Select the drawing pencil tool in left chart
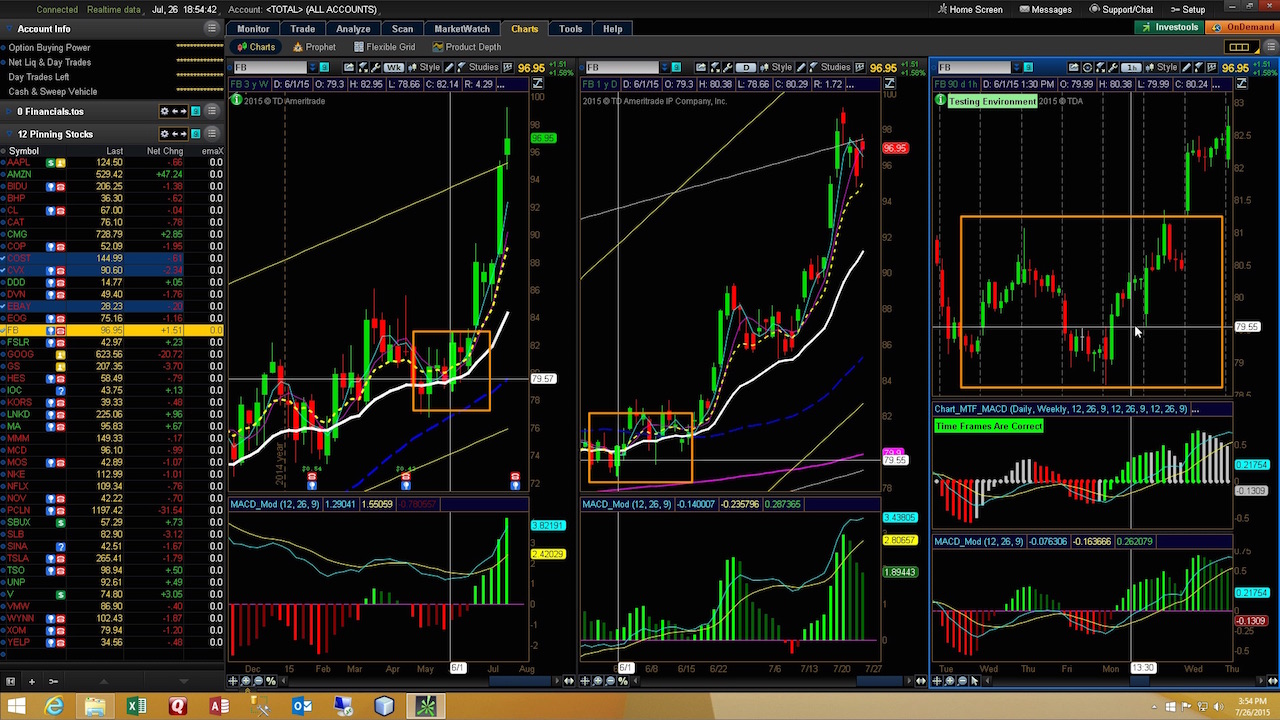The width and height of the screenshot is (1280, 720). 448,68
